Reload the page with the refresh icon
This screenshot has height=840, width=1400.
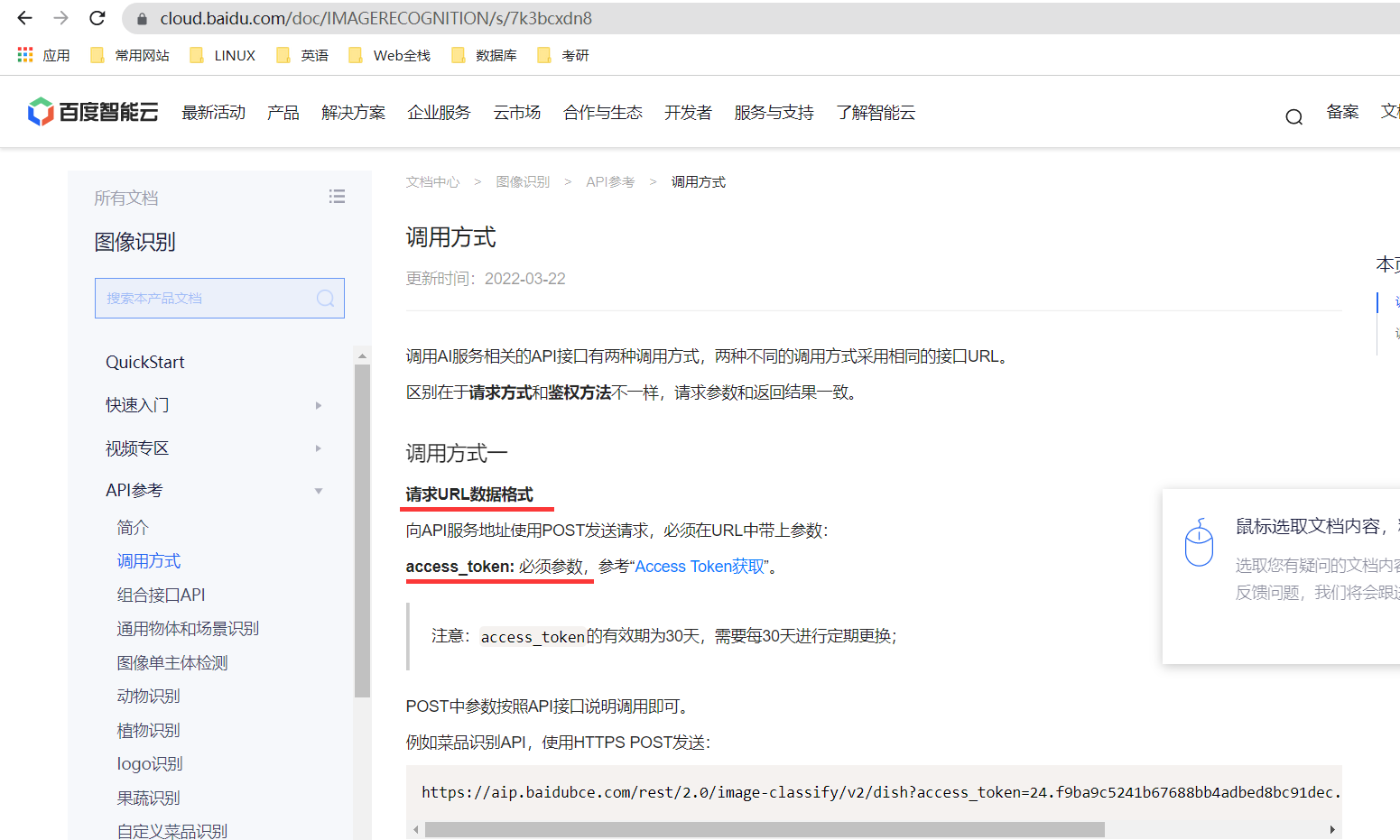[x=97, y=18]
